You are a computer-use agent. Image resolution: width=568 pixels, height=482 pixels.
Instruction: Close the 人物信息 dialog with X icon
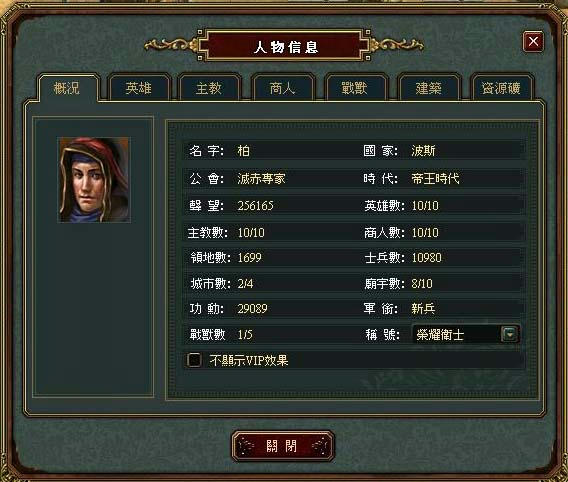(x=533, y=42)
